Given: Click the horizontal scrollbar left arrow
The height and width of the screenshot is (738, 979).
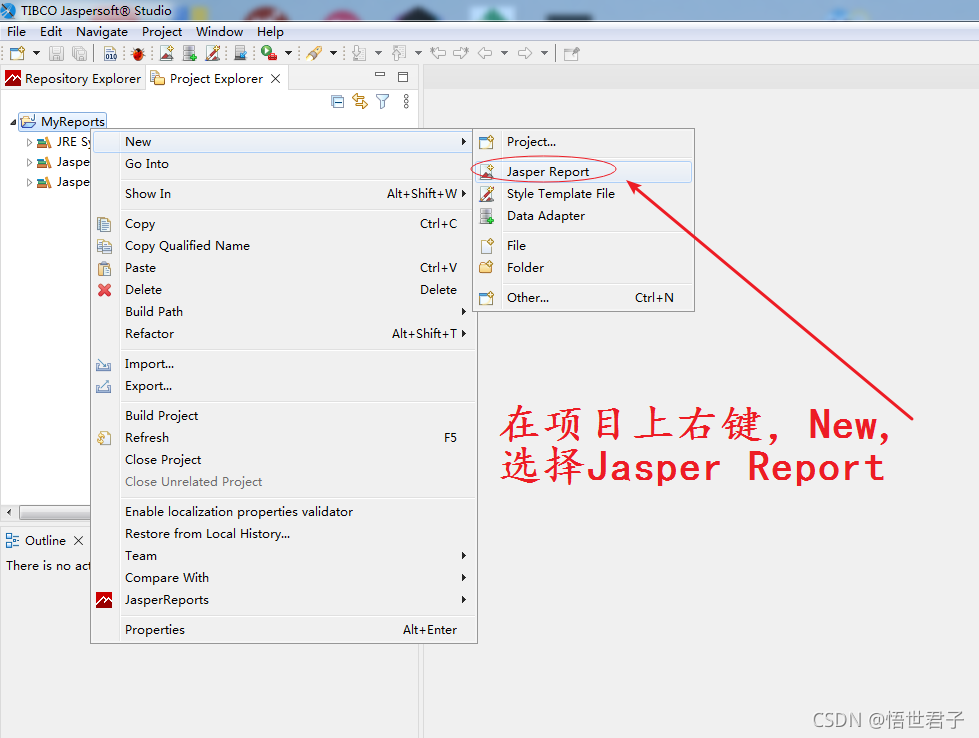Looking at the screenshot, I should [9, 513].
